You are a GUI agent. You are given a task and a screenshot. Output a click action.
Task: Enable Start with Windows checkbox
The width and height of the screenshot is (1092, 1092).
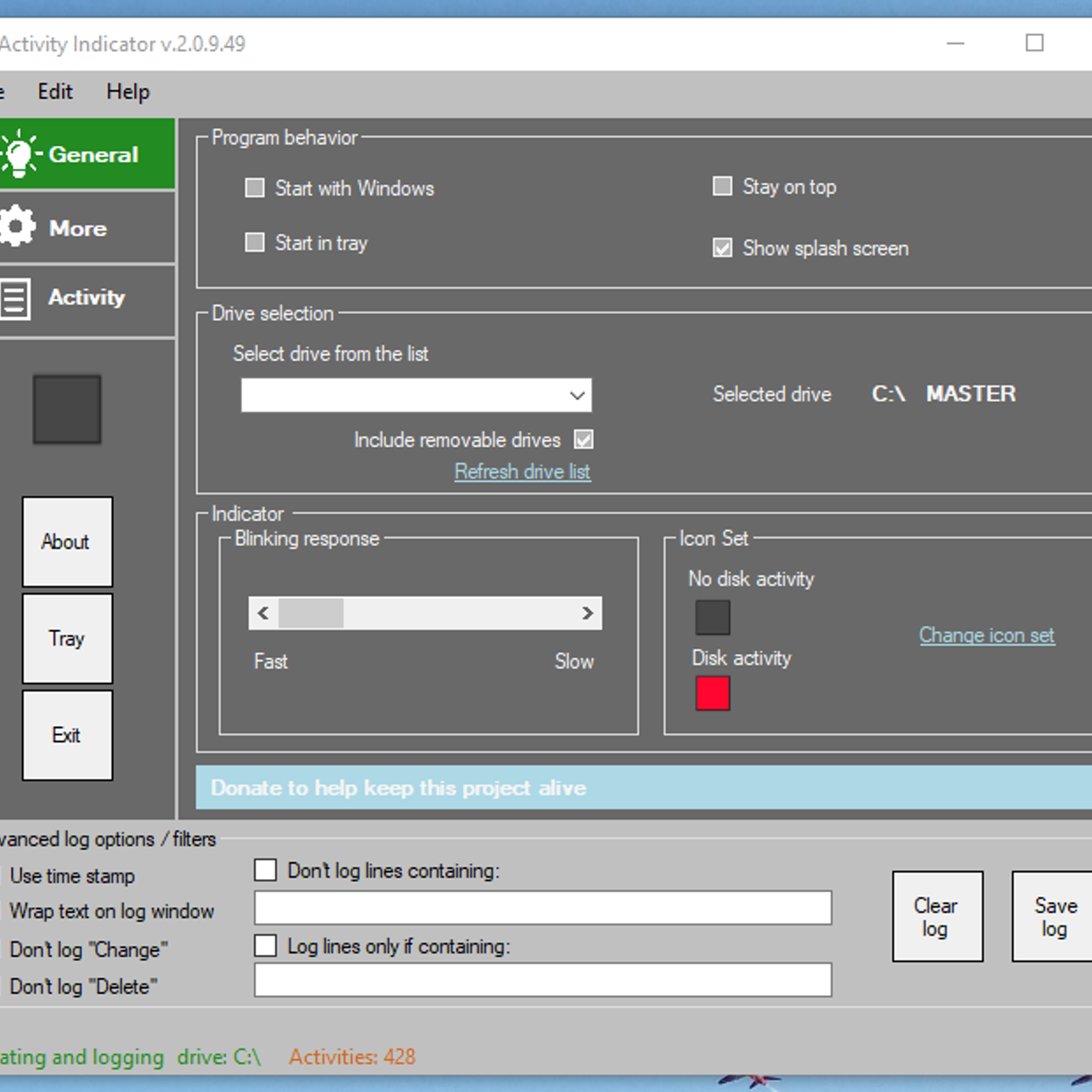pos(255,188)
